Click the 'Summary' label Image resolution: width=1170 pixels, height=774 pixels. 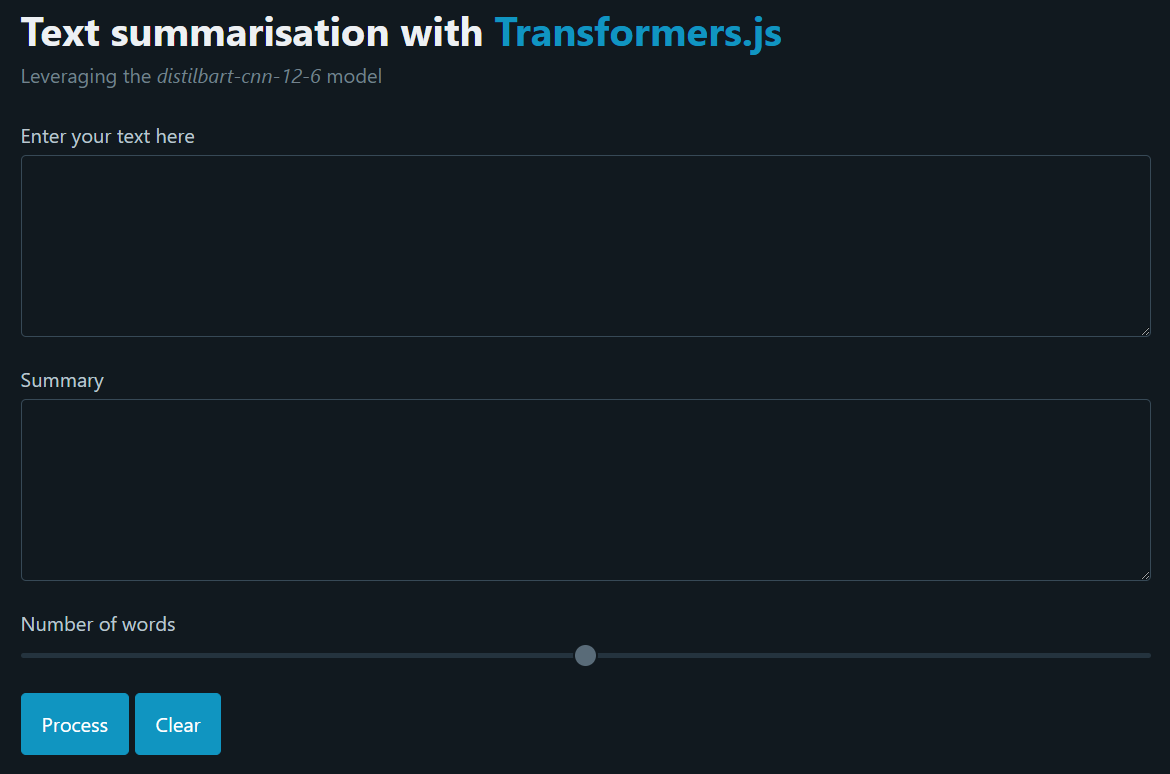tap(62, 380)
